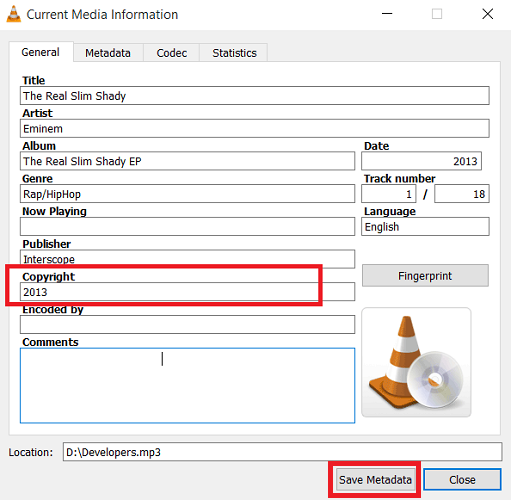This screenshot has height=500, width=511.
Task: Click the Artist label text
Action: 37,113
